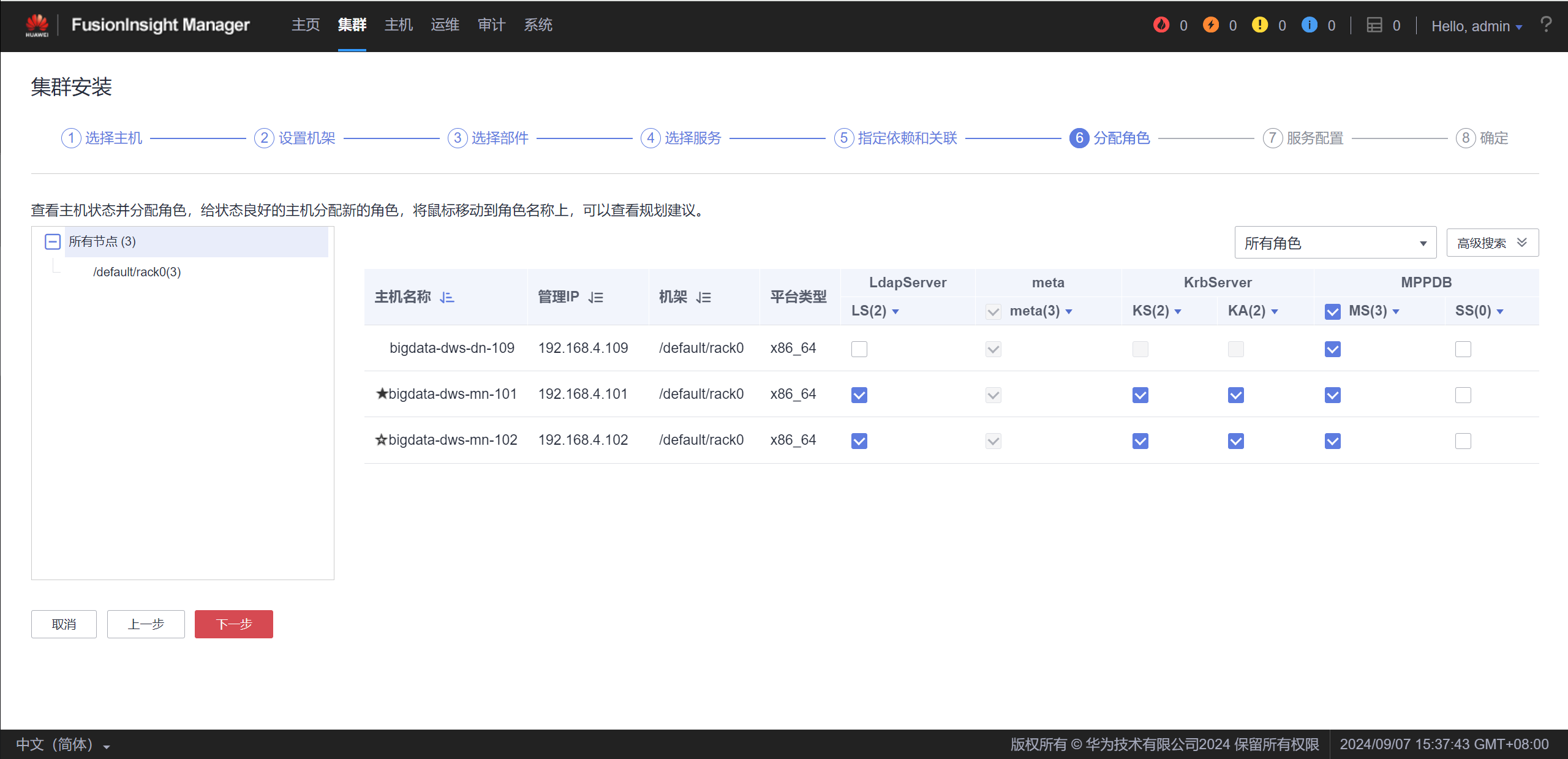This screenshot has height=759, width=1568.
Task: Open the 主机 hosts tab
Action: click(x=399, y=25)
